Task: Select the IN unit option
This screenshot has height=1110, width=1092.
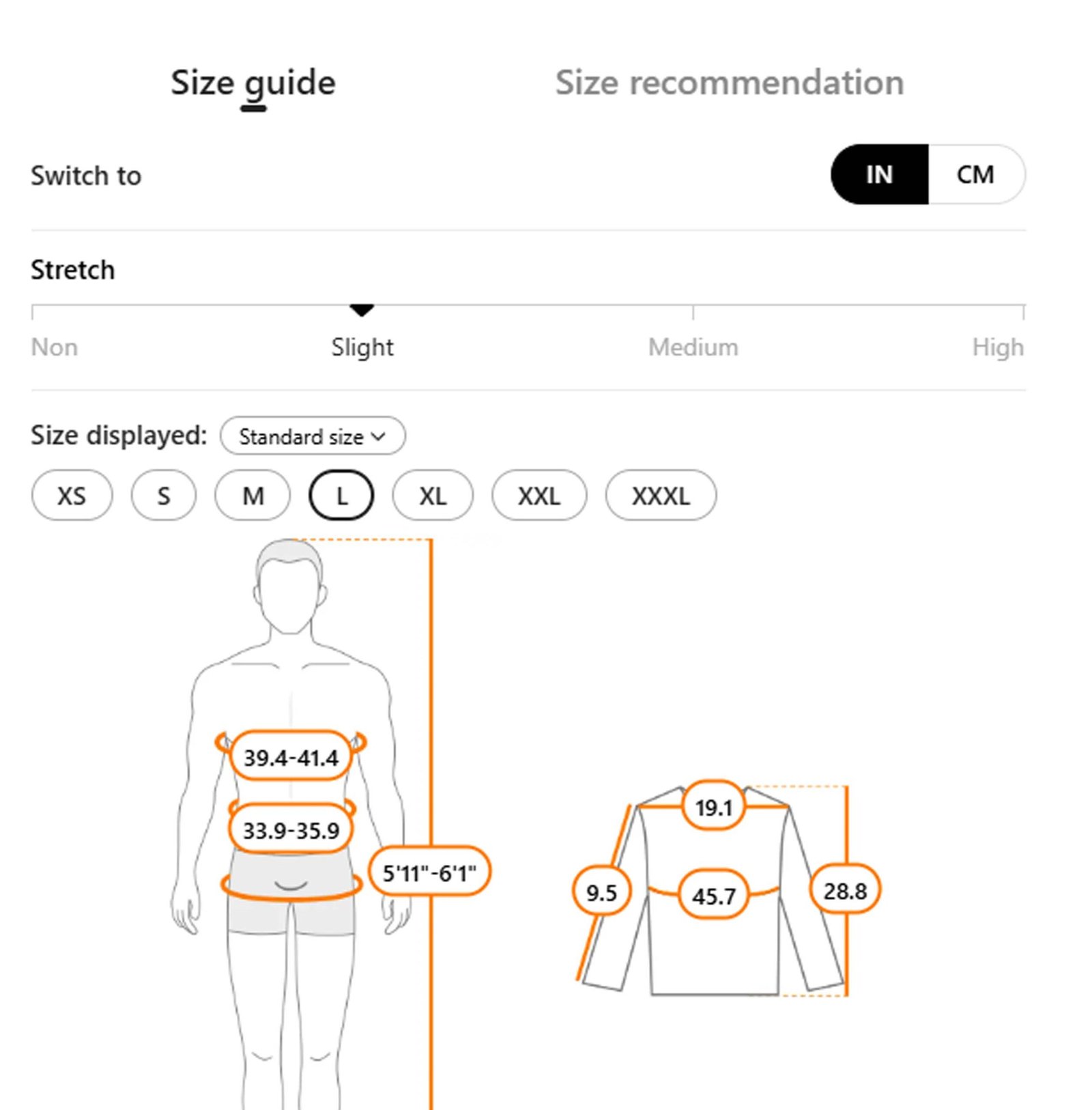Action: click(879, 175)
